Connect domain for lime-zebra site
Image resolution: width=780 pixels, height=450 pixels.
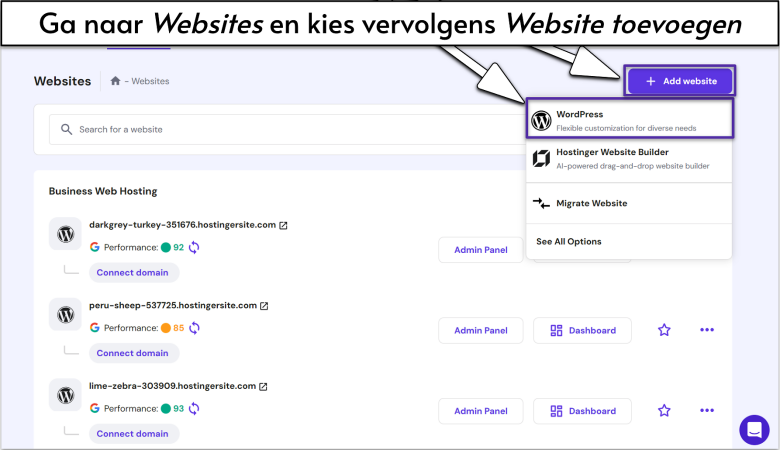[x=134, y=434]
